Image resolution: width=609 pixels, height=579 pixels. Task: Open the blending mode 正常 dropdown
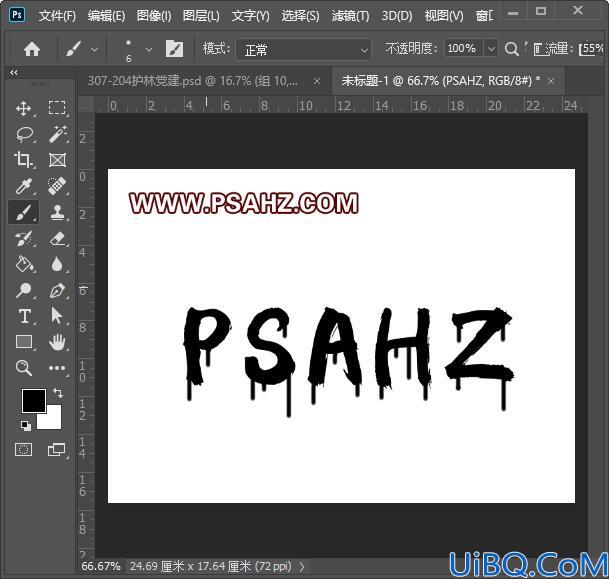click(x=303, y=50)
